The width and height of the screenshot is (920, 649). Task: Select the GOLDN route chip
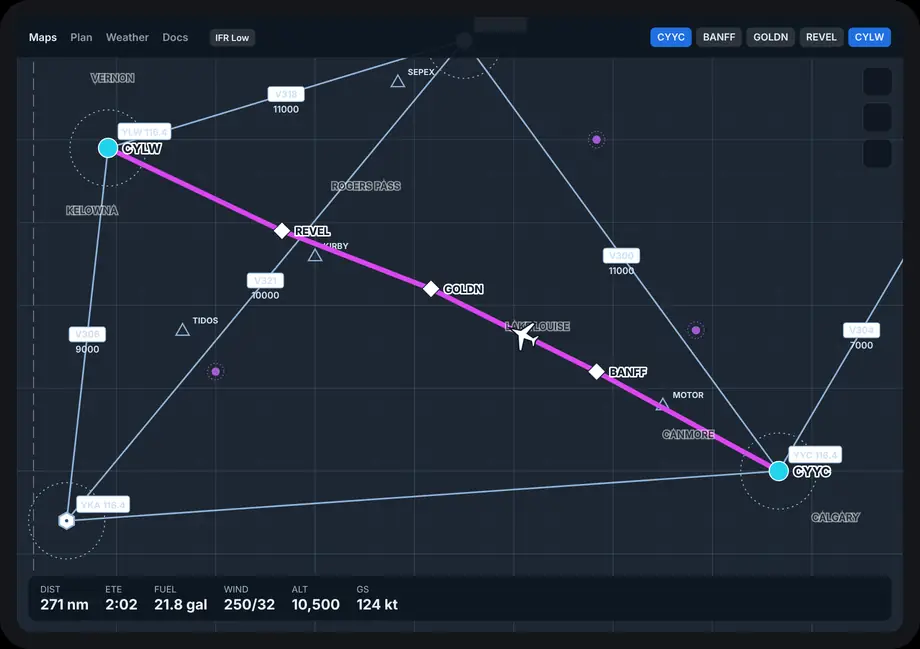[x=770, y=37]
